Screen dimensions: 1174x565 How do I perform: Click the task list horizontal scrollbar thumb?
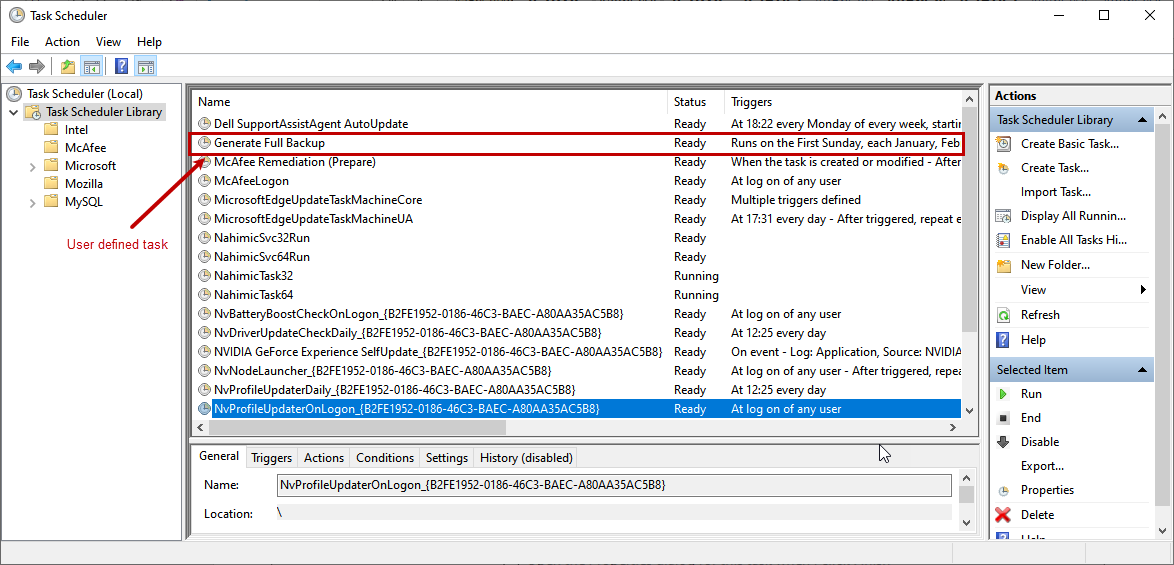point(358,427)
